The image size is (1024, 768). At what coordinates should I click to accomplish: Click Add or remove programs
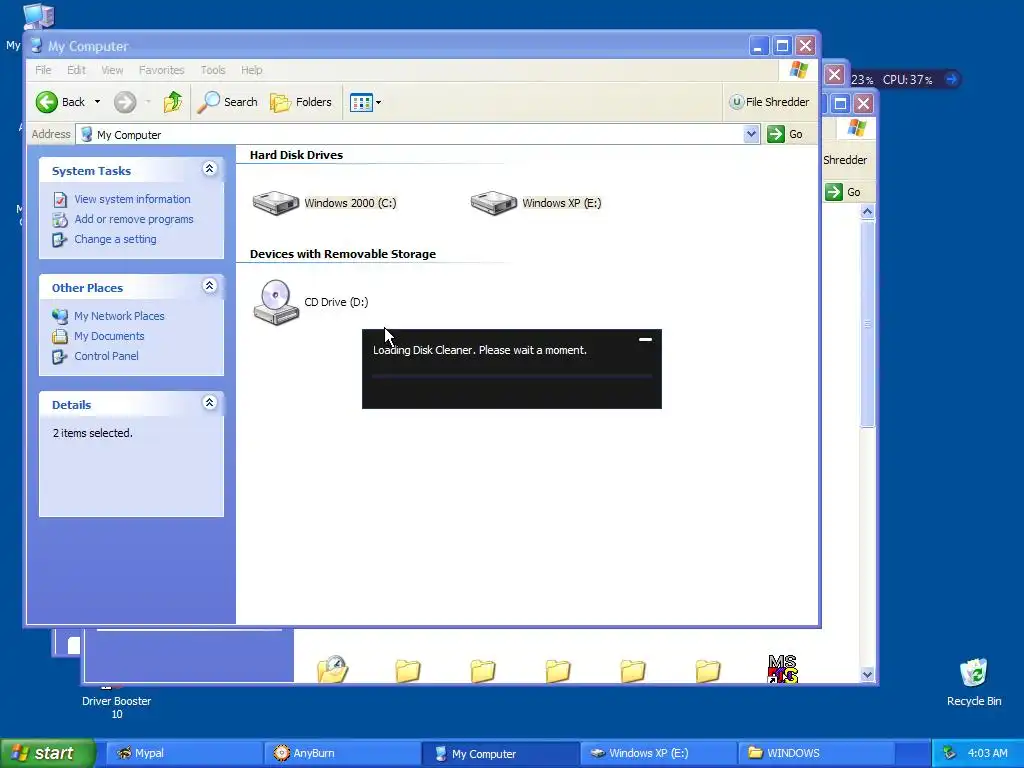click(x=134, y=219)
